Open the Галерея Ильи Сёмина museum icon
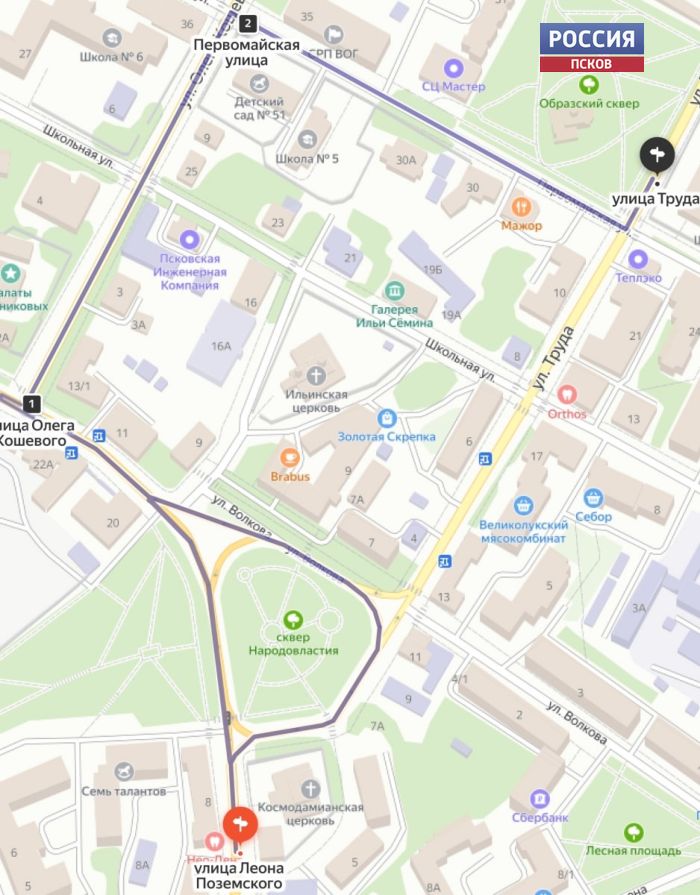Image resolution: width=700 pixels, height=895 pixels. click(x=395, y=291)
